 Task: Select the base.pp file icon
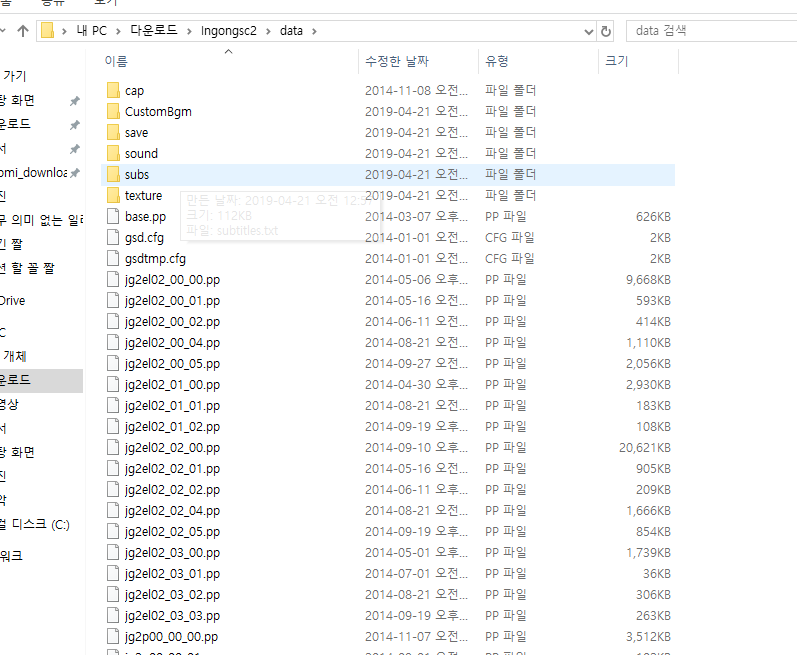pyautogui.click(x=113, y=216)
